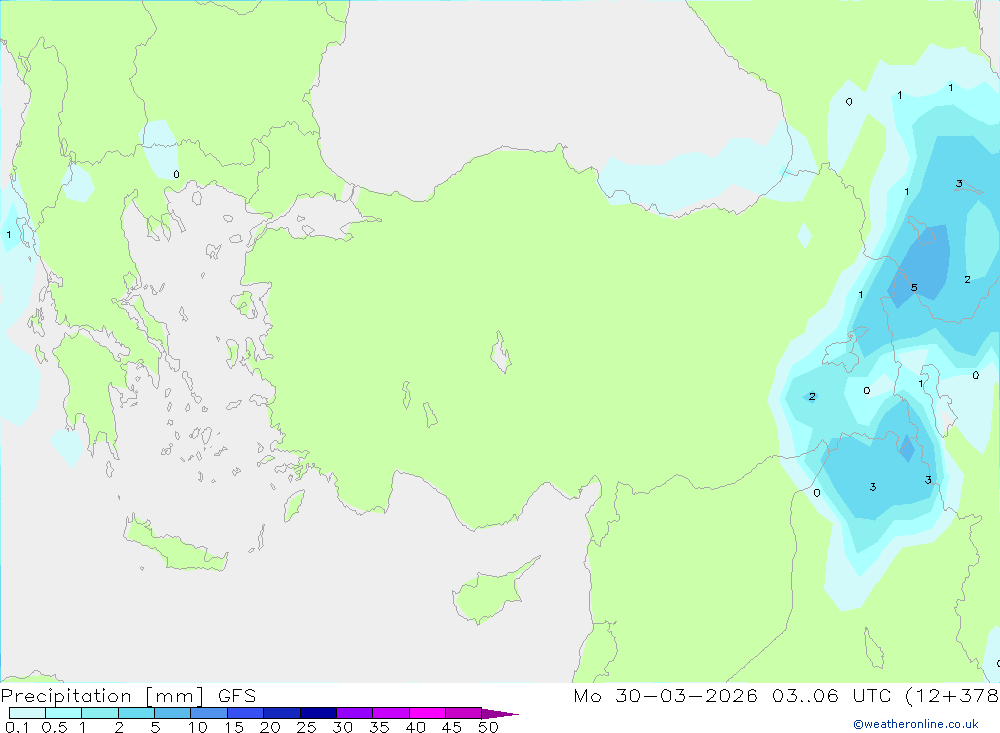The image size is (1000, 733).
Task: Click the "10" legend scale label
Action: coord(198,727)
